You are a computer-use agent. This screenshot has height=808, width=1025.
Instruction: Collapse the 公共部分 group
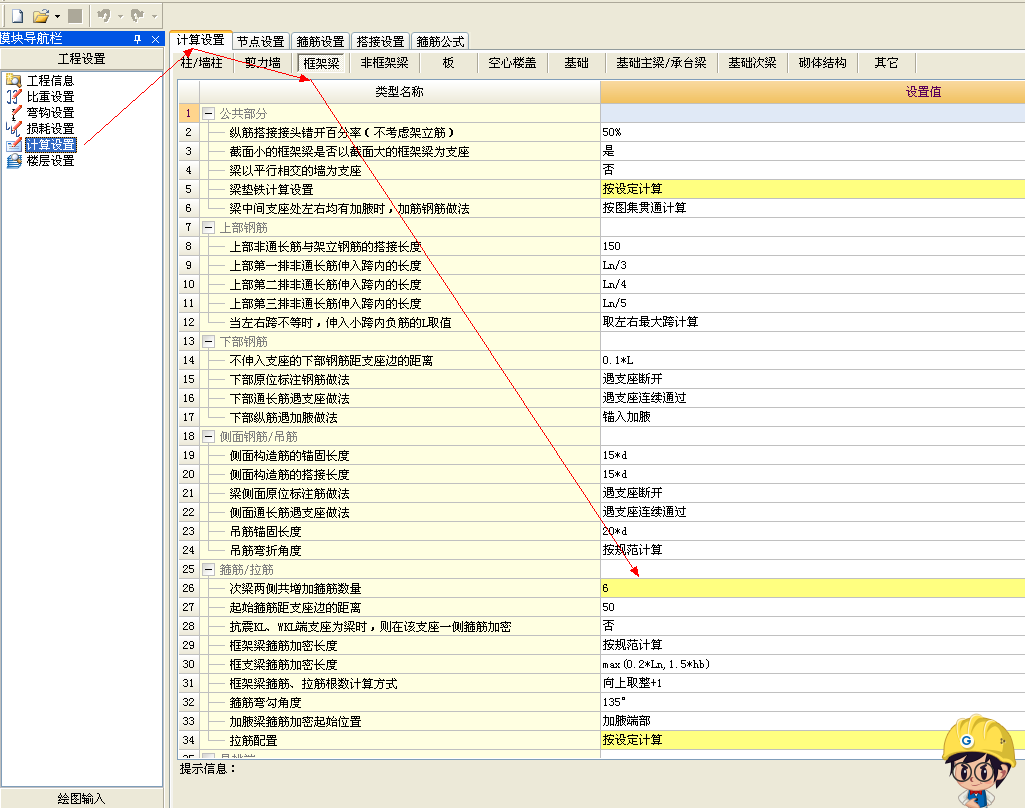pyautogui.click(x=209, y=114)
